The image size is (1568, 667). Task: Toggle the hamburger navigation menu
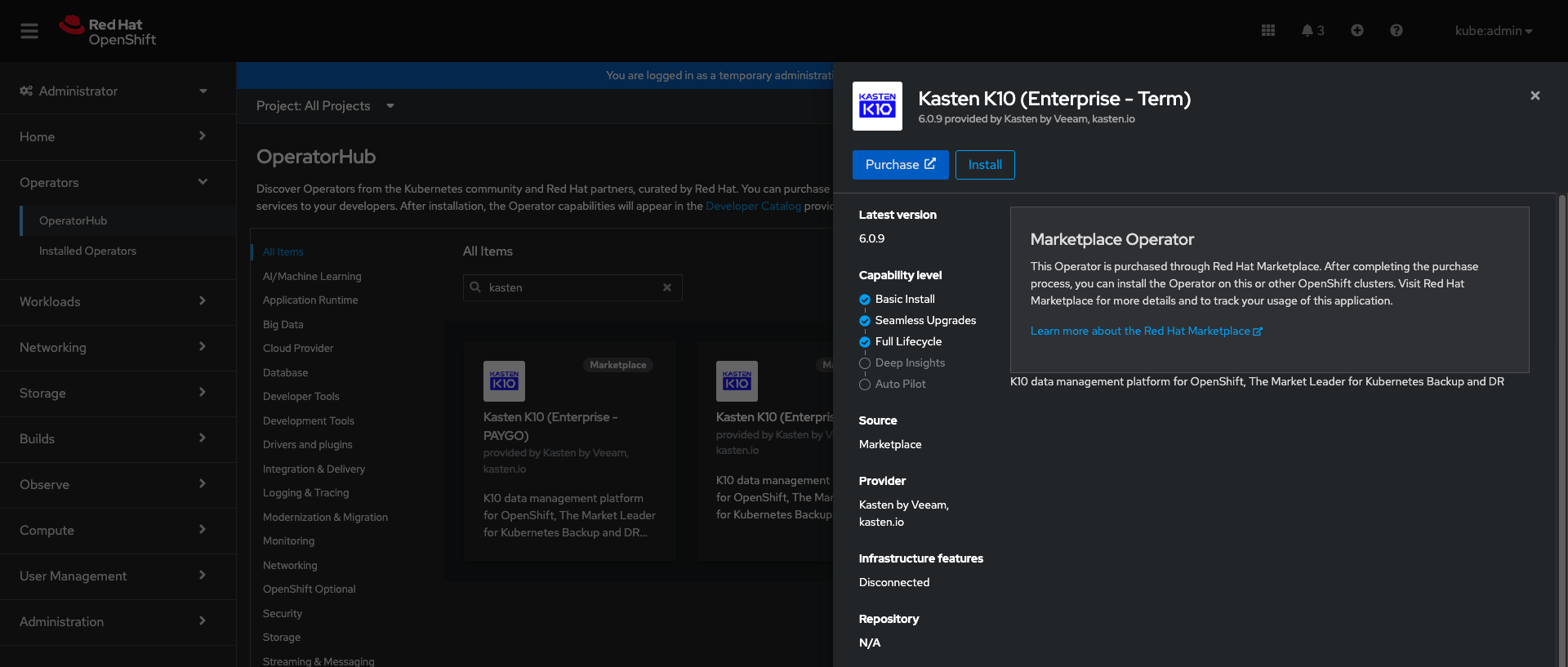pos(29,31)
